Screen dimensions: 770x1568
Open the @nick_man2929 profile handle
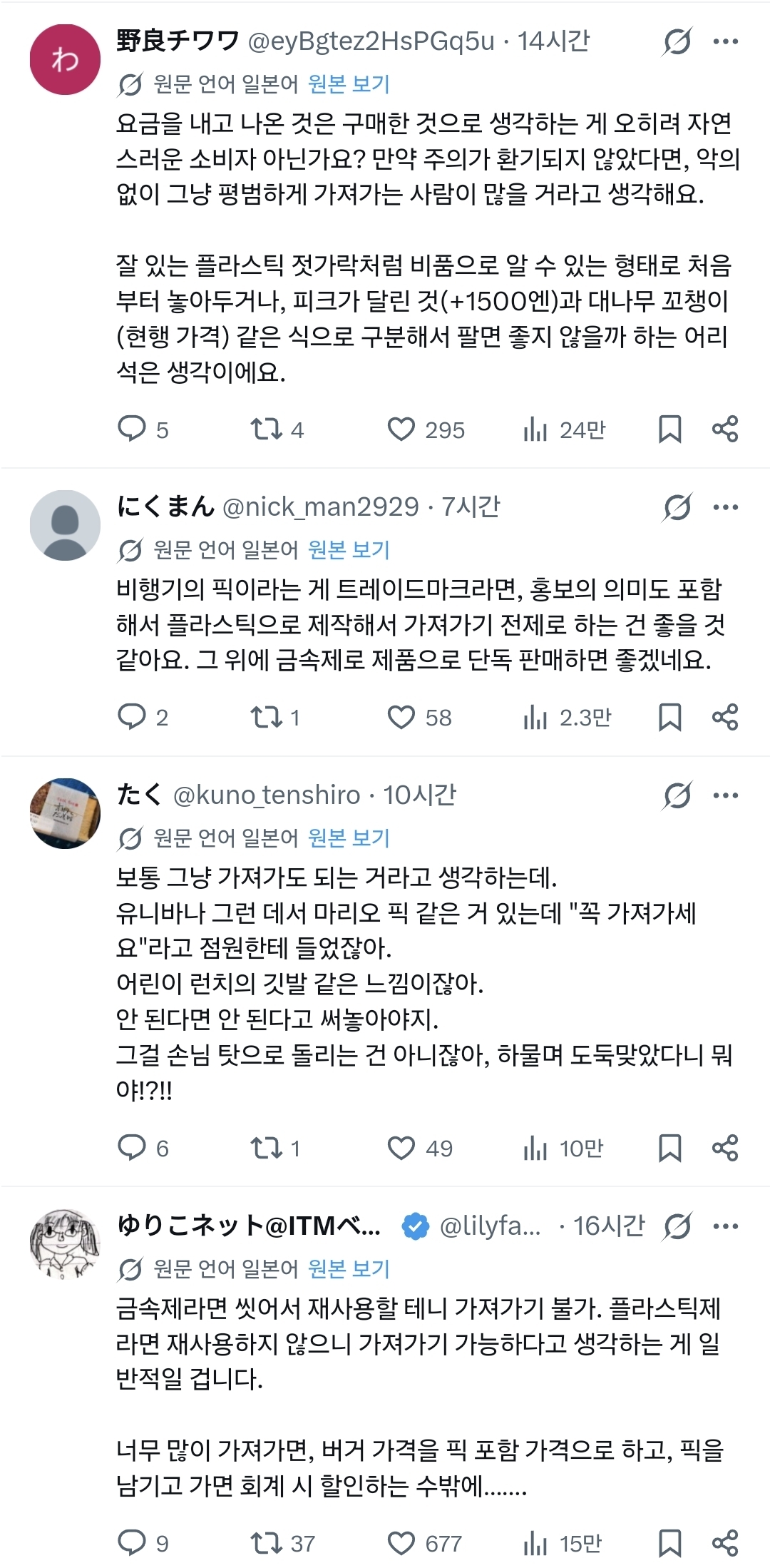point(321,507)
